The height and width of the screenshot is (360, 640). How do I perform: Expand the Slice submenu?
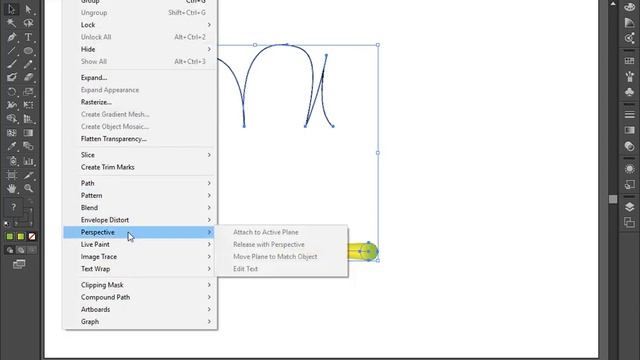(x=140, y=155)
